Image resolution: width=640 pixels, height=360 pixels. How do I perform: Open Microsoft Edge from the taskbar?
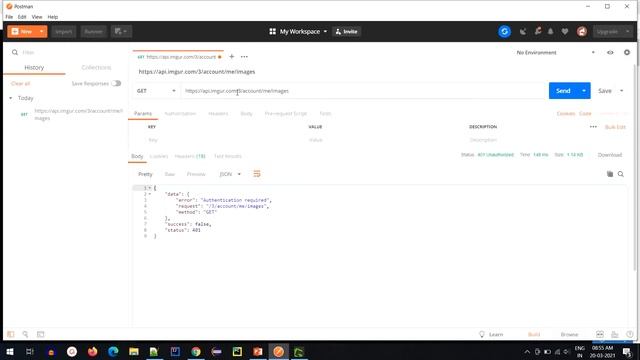point(113,351)
